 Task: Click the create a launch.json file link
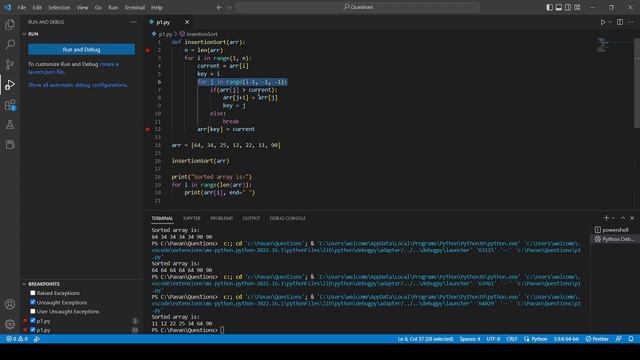[73, 68]
